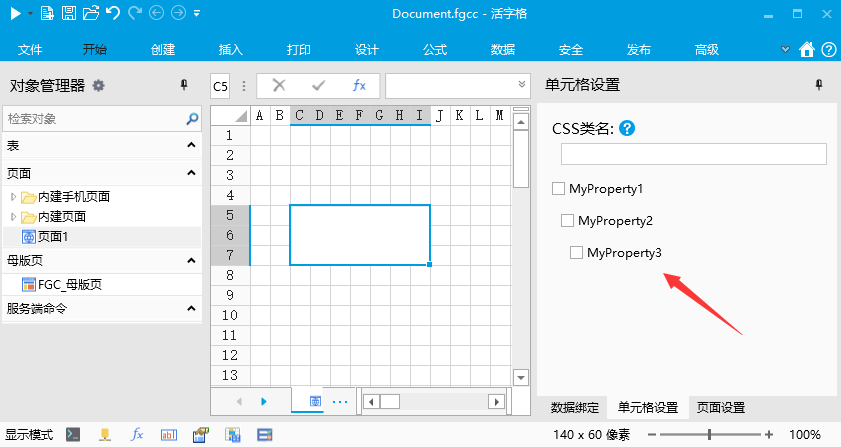The width and height of the screenshot is (841, 447).
Task: Collapse the 页面 section
Action: (x=191, y=173)
